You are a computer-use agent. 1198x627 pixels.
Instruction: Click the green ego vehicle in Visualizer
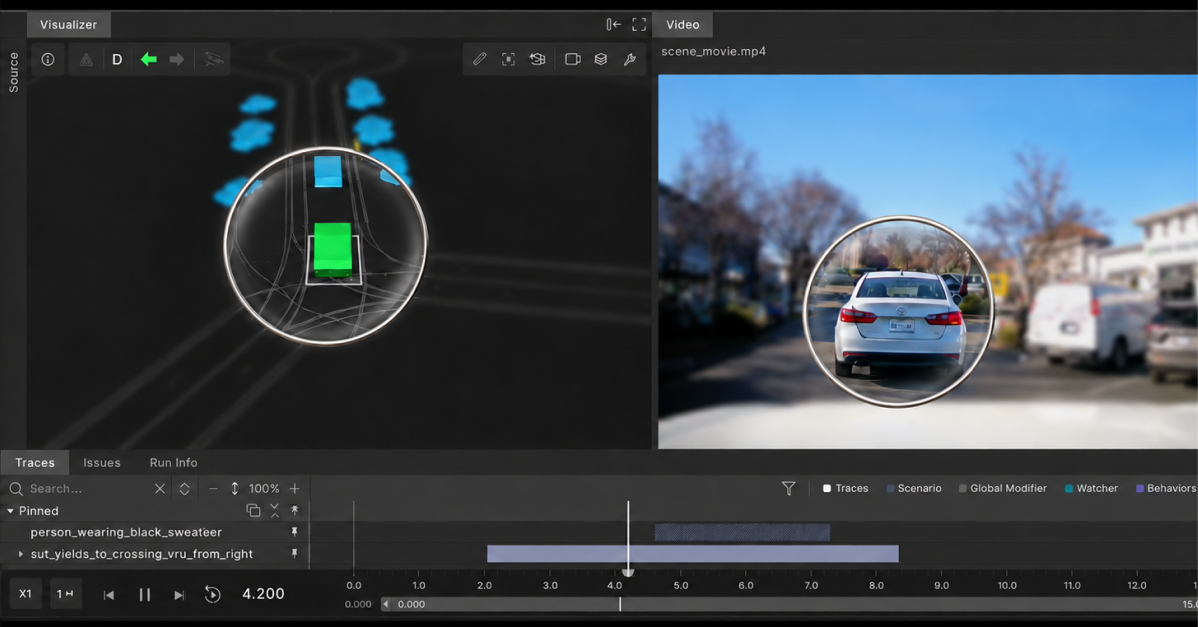[333, 249]
